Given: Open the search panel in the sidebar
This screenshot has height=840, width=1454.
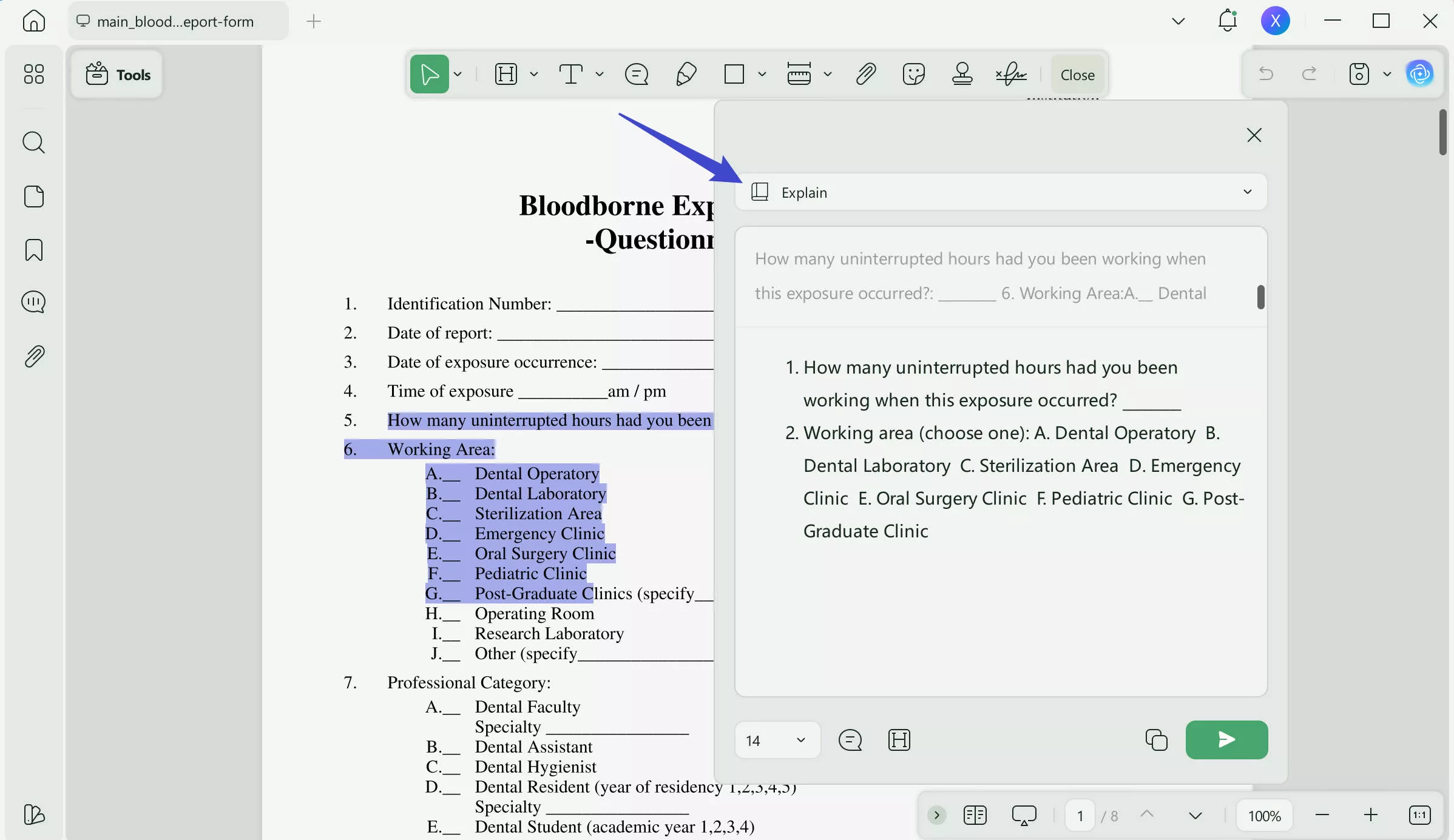Looking at the screenshot, I should (33, 143).
